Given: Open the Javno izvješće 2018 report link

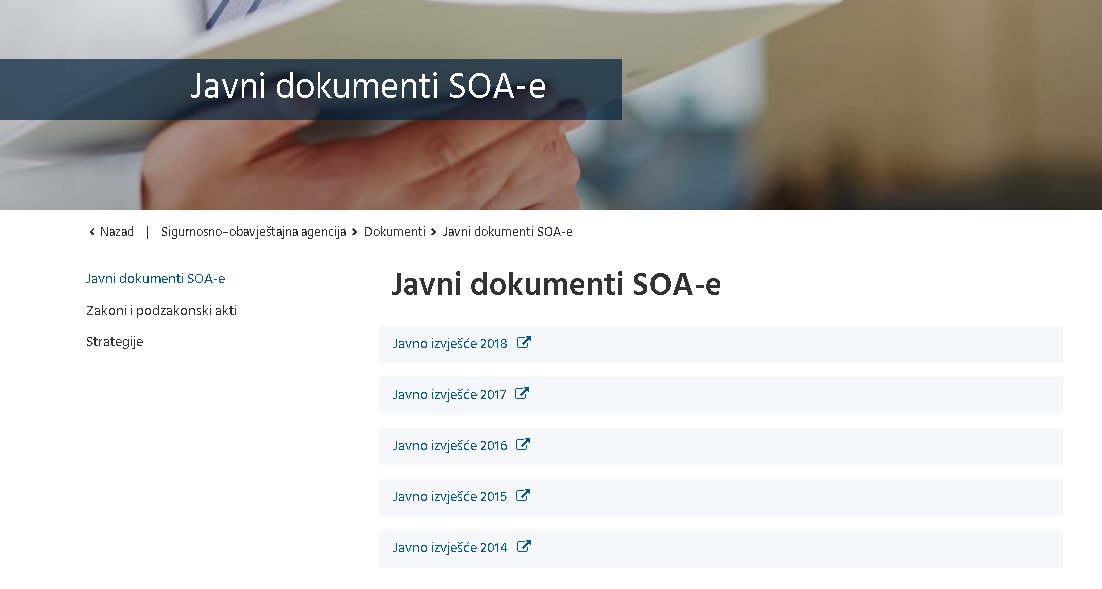Looking at the screenshot, I should click(x=450, y=344).
